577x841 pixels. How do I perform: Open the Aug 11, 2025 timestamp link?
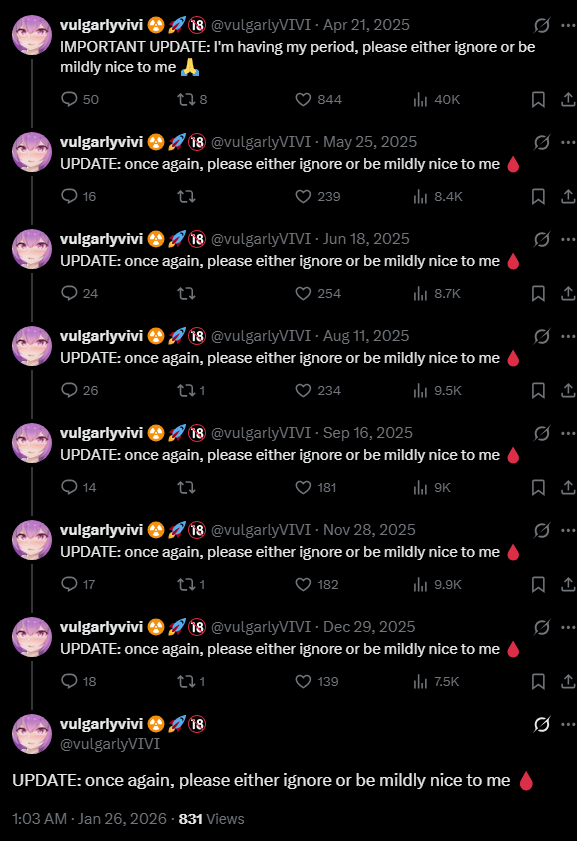(x=366, y=336)
